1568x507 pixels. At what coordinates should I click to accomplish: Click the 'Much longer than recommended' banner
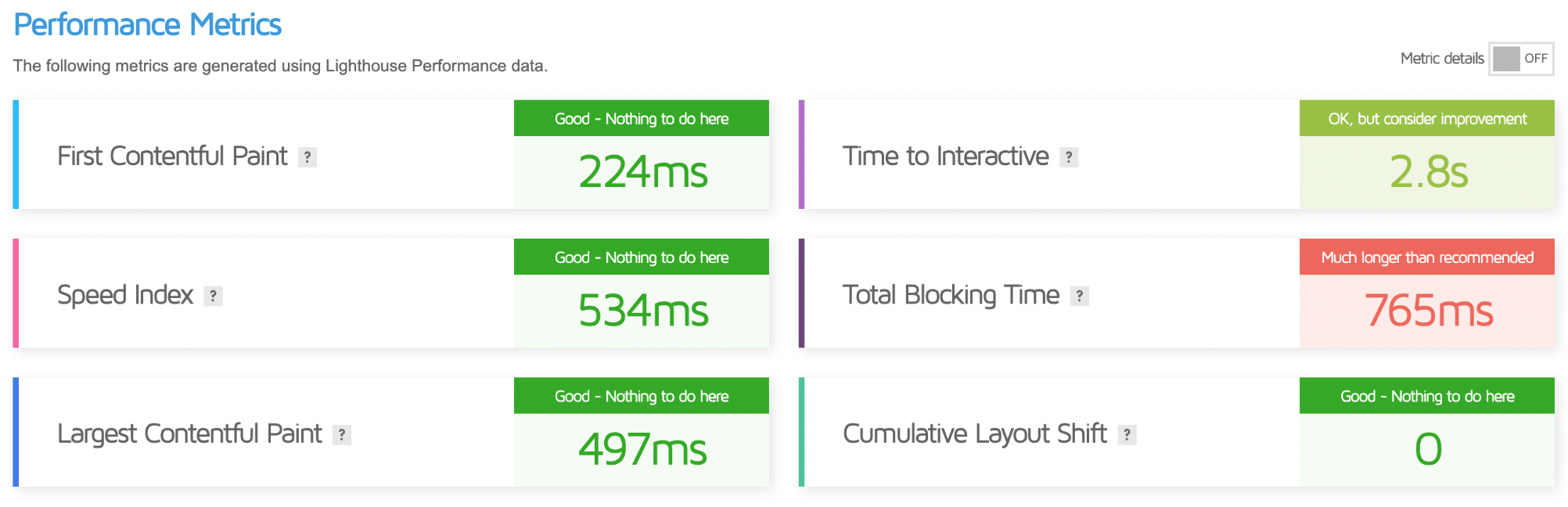(x=1427, y=257)
